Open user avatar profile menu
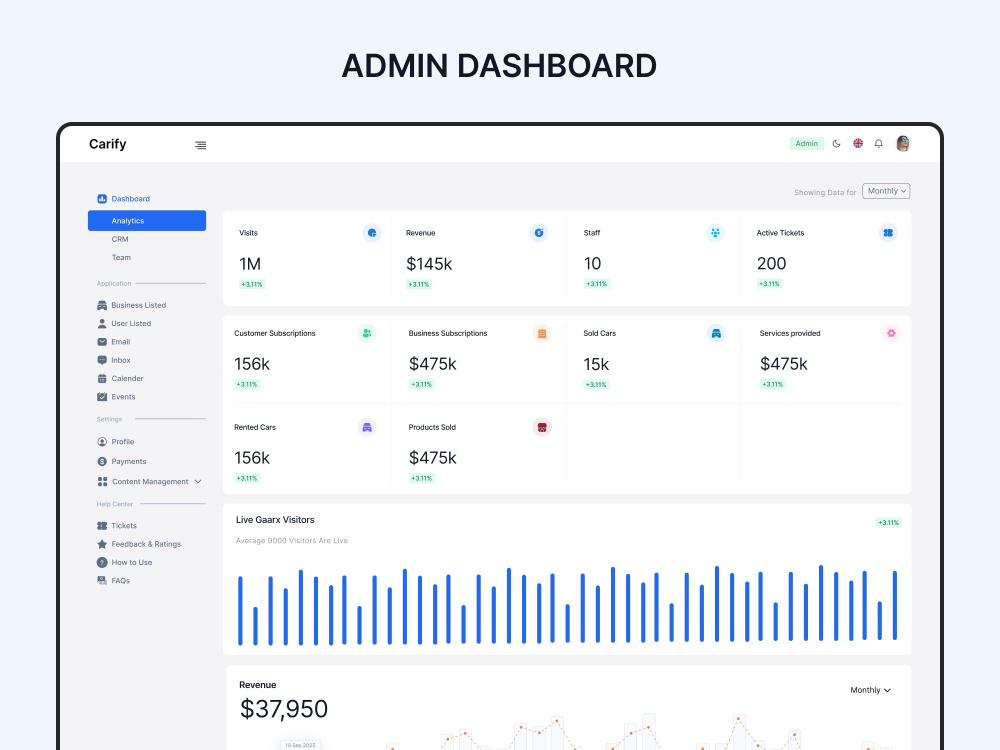Image resolution: width=1000 pixels, height=750 pixels. (x=902, y=143)
